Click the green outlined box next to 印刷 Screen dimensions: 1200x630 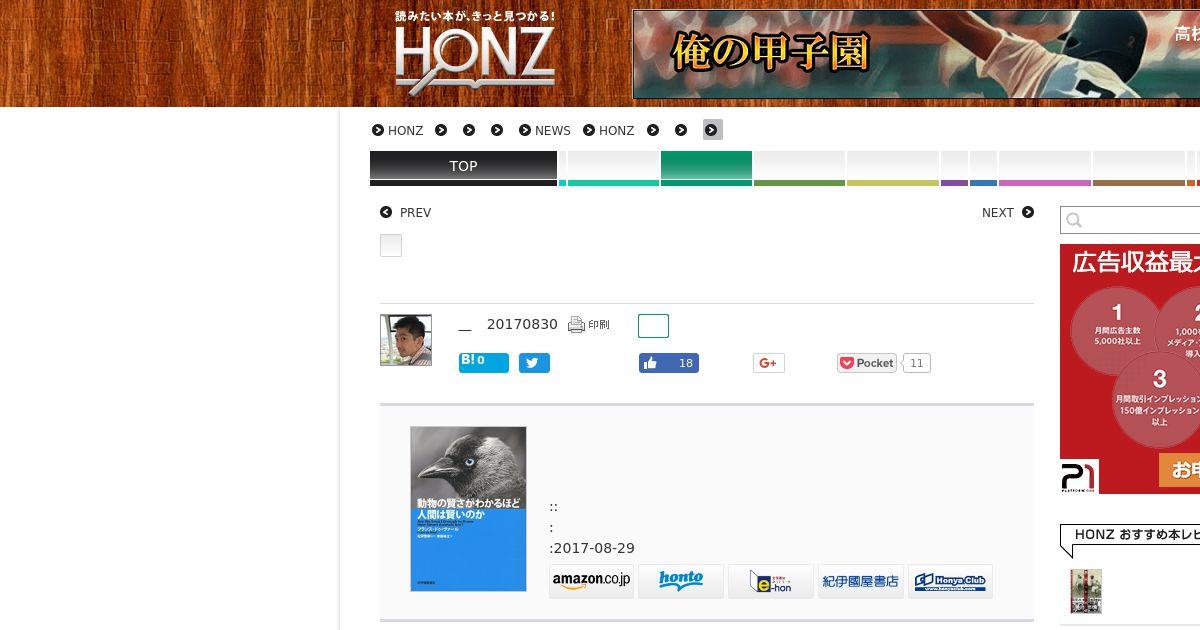point(653,326)
